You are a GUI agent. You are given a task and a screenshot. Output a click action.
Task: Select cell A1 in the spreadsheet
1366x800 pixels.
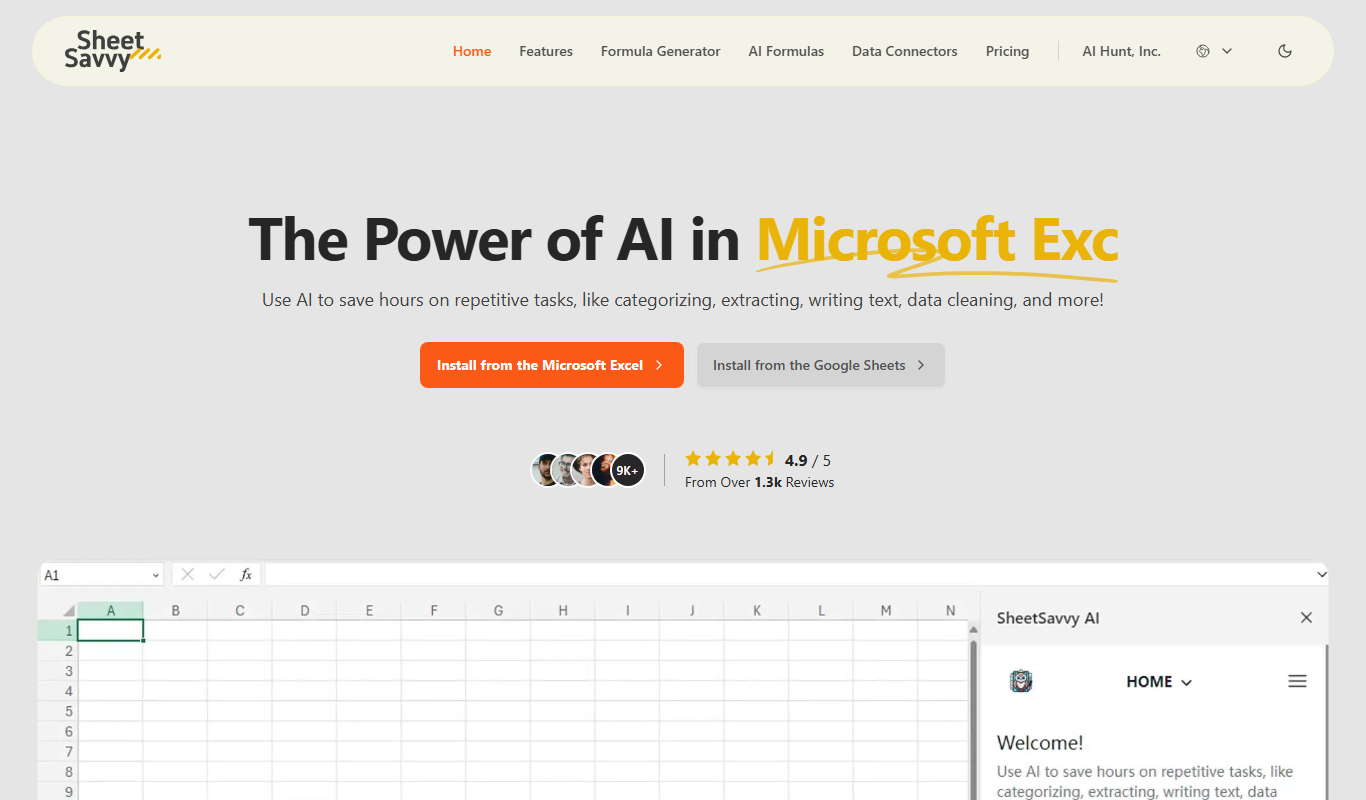pyautogui.click(x=111, y=630)
